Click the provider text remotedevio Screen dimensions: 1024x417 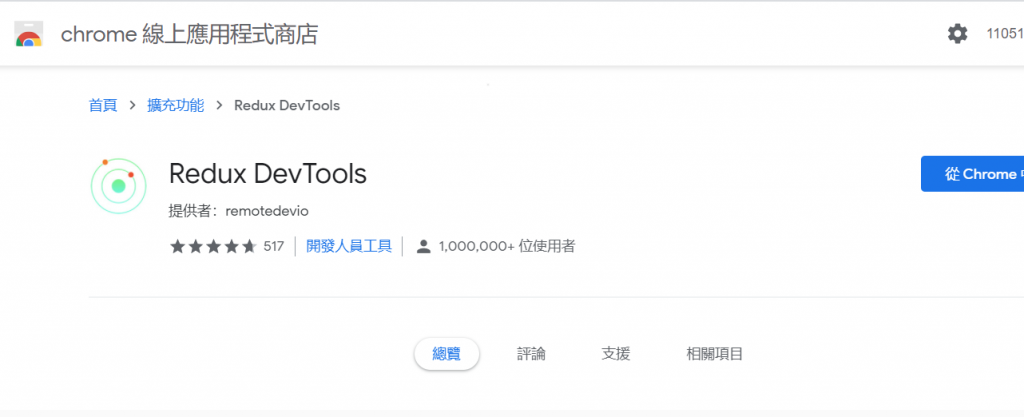point(266,211)
